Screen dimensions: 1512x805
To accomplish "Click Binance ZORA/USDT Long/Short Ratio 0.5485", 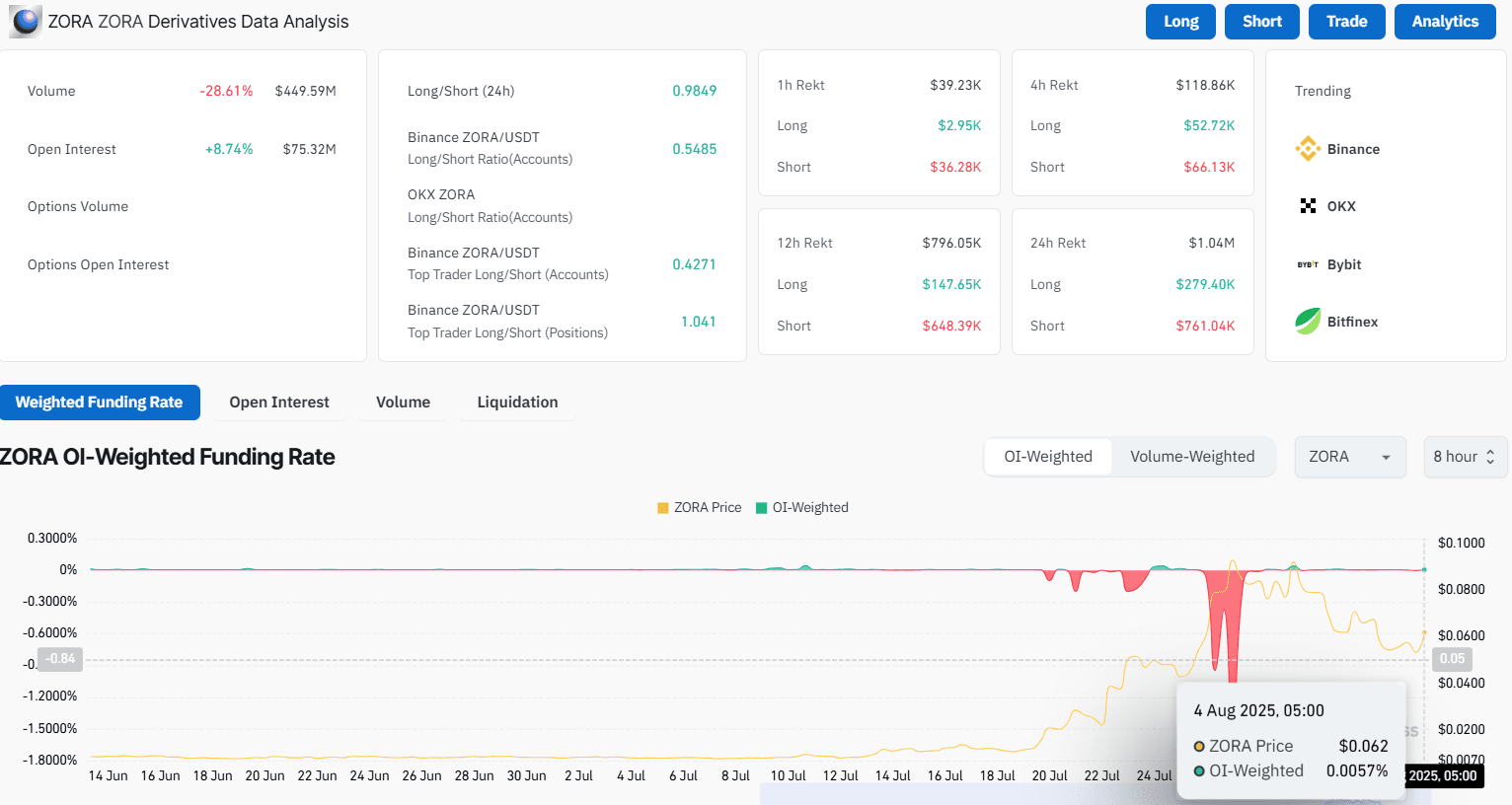I will pyautogui.click(x=695, y=149).
